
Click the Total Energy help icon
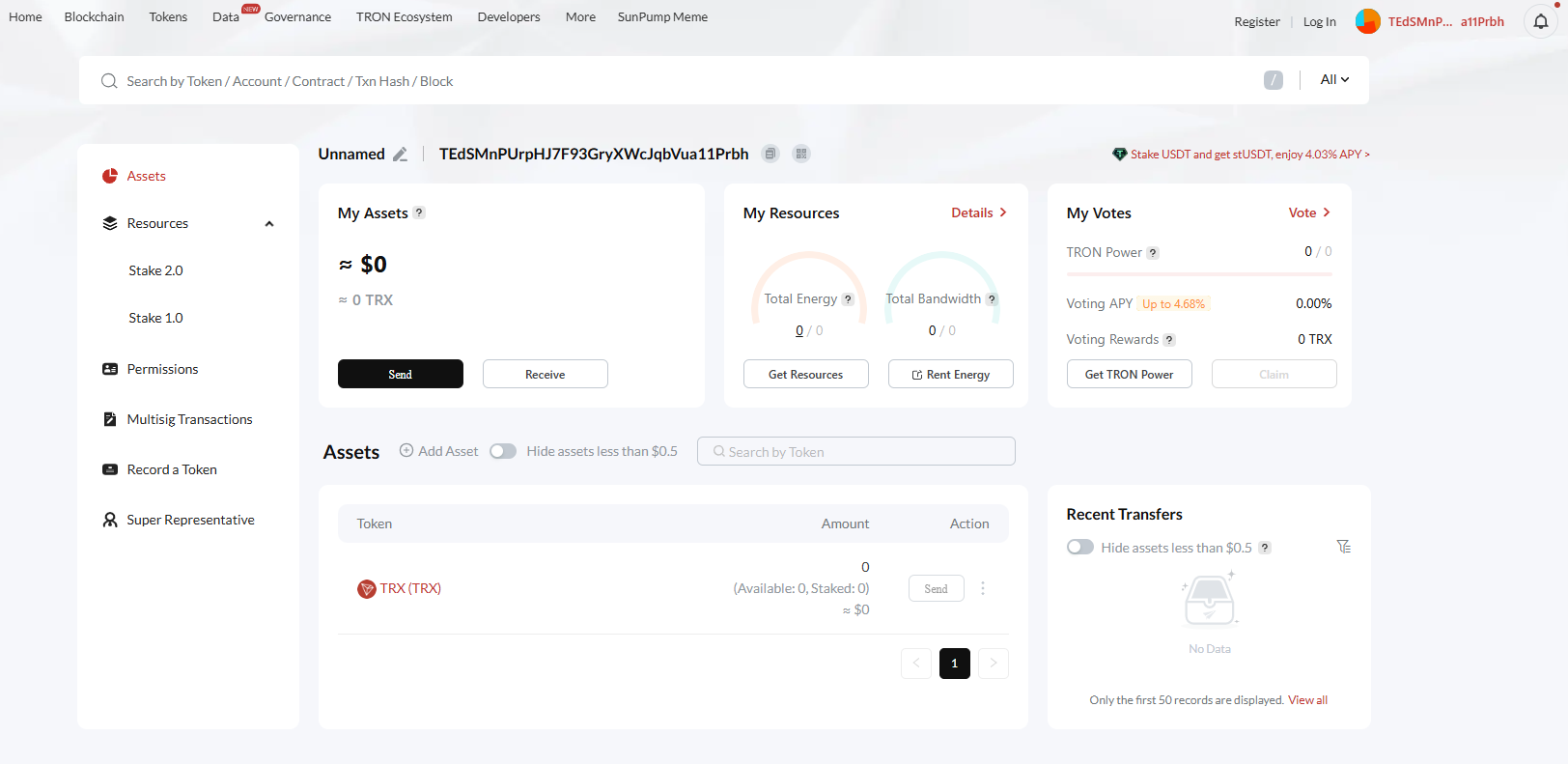click(848, 299)
